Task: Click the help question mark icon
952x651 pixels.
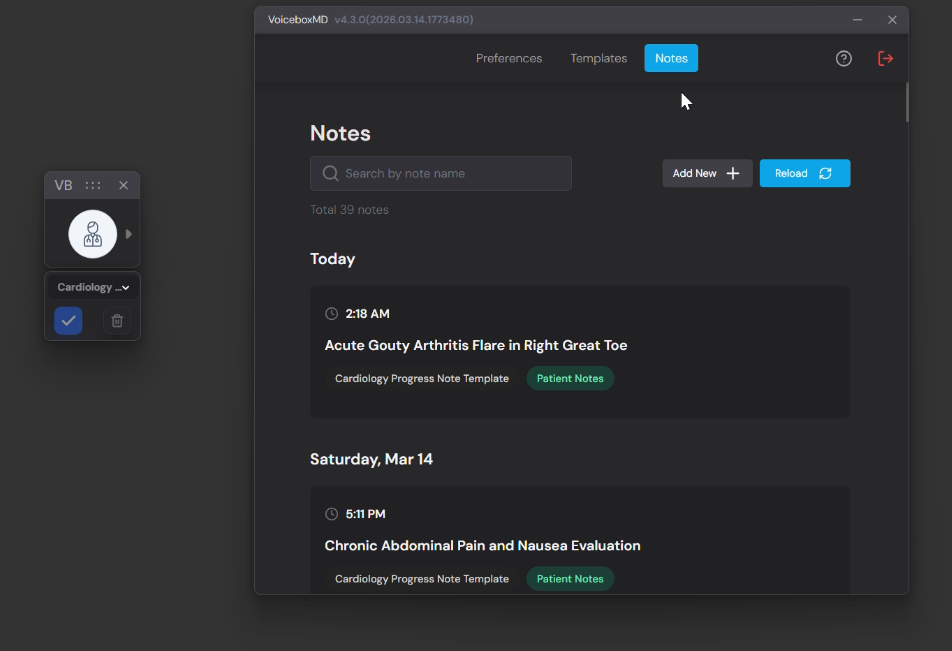Action: coord(844,59)
